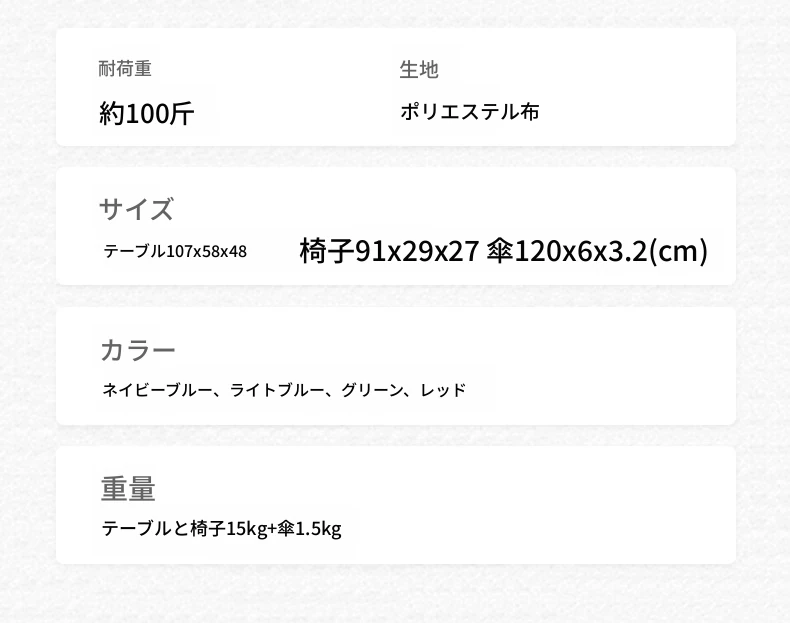Click the 生地 fabric heading
This screenshot has width=790, height=623.
click(x=419, y=70)
